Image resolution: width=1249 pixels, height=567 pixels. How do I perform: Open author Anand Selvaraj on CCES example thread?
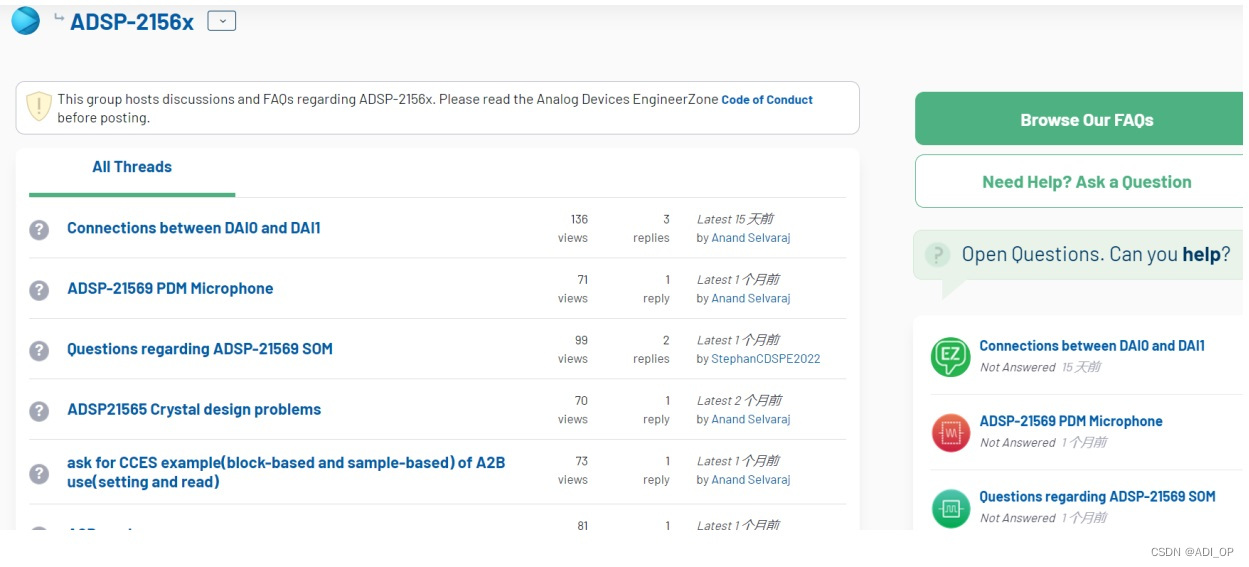coord(751,480)
